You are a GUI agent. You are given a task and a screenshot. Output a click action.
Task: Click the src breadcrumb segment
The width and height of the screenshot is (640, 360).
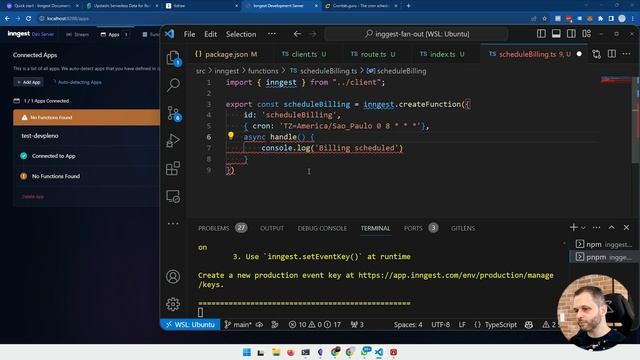coord(200,71)
